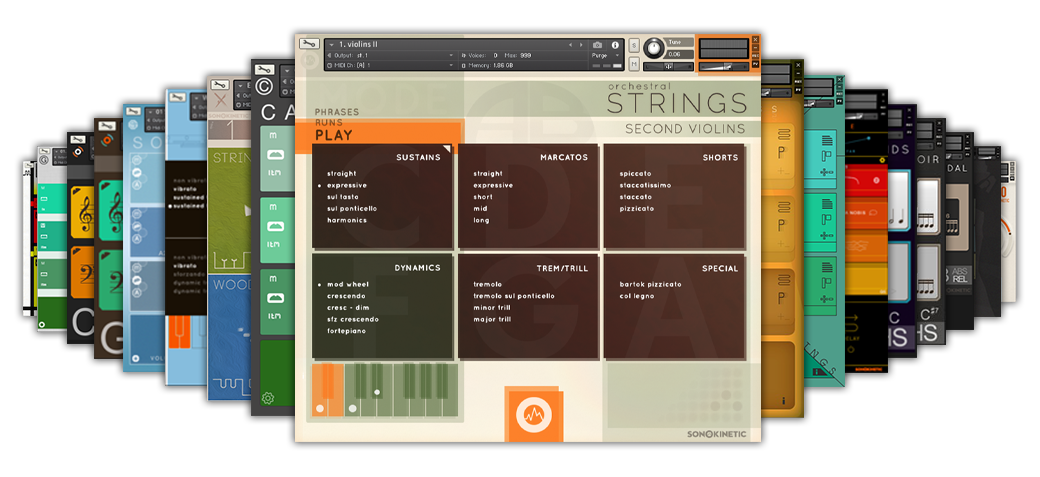Select 'harmonics' articulation
This screenshot has height=477, width=1040.
[346, 220]
